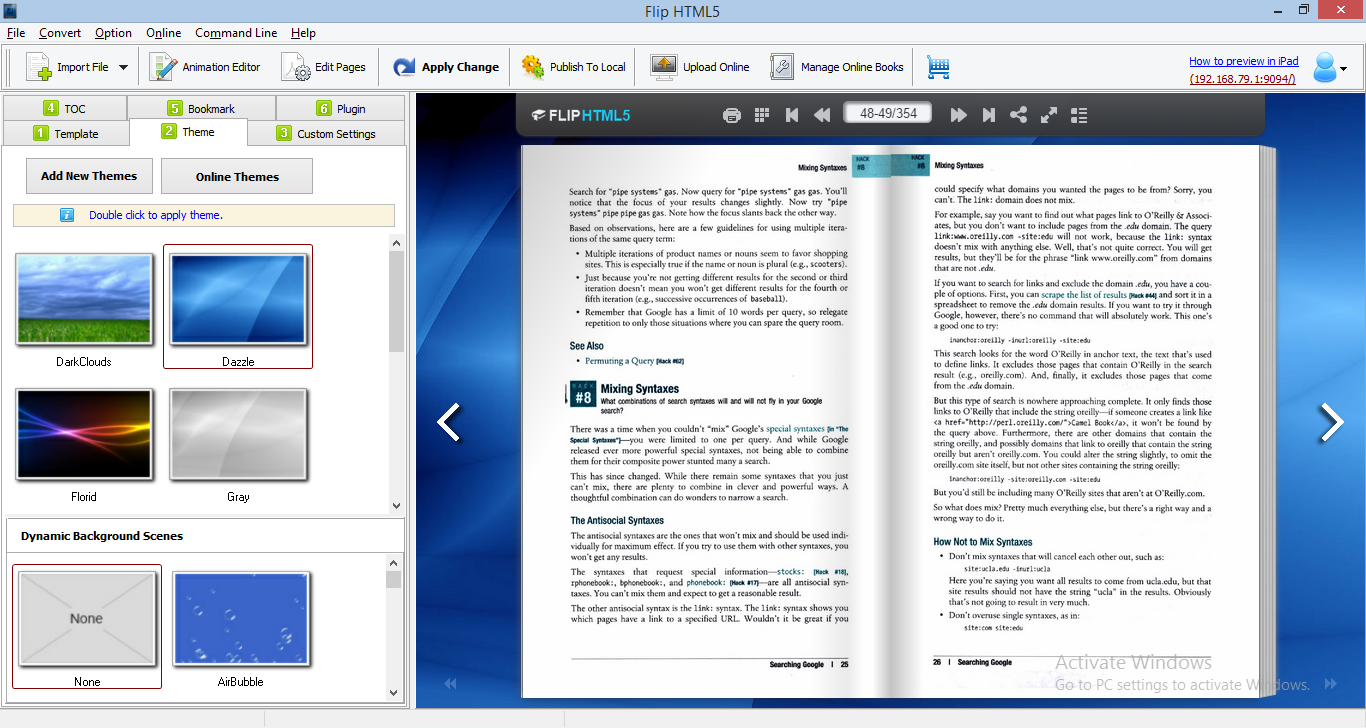Open the Online menu
Screen dimensions: 1366x728
pyautogui.click(x=164, y=33)
